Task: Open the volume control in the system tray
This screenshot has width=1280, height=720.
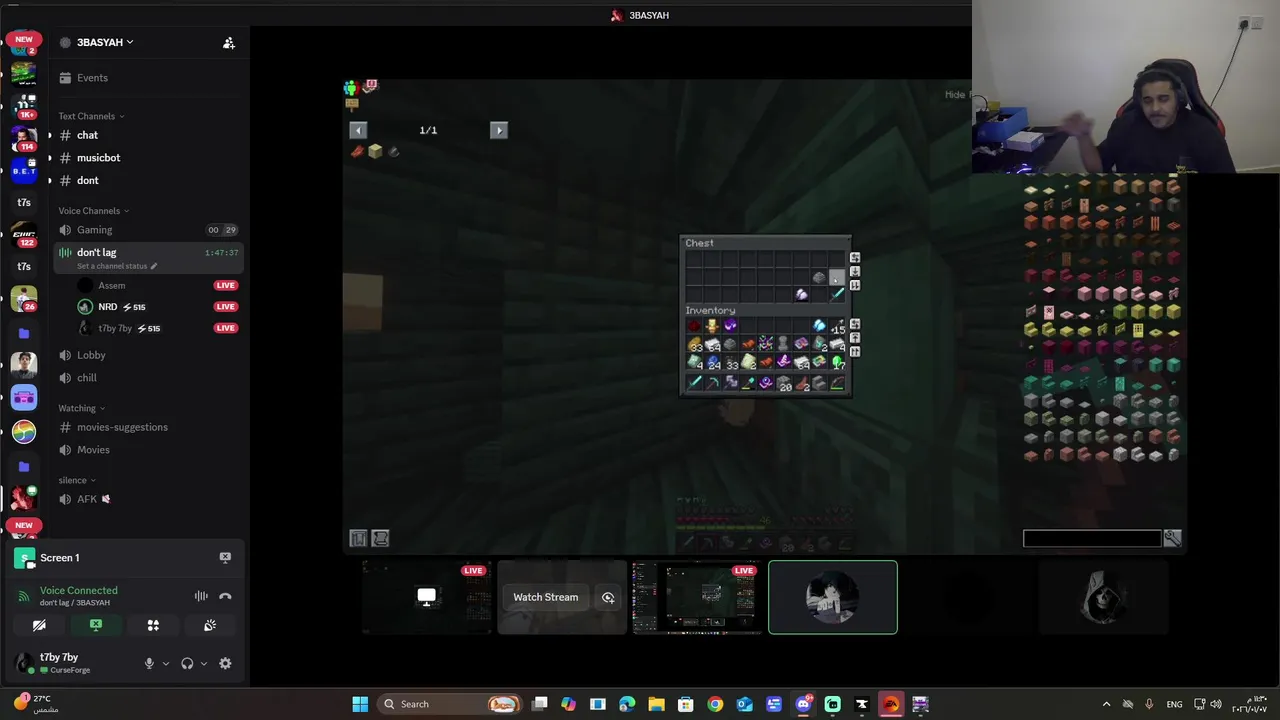Action: [x=1216, y=704]
